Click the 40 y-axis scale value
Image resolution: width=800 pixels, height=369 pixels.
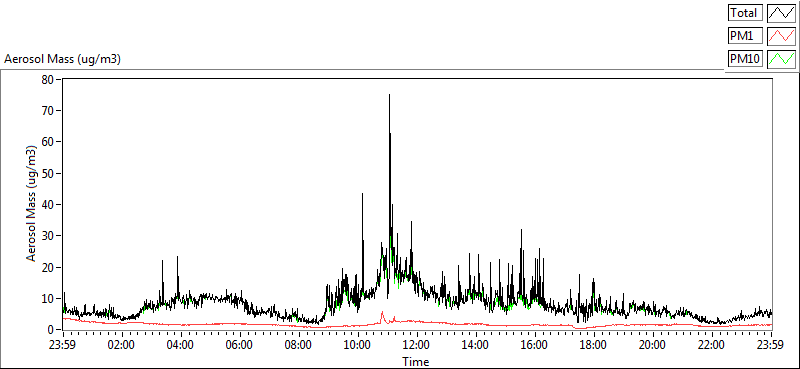(x=48, y=205)
